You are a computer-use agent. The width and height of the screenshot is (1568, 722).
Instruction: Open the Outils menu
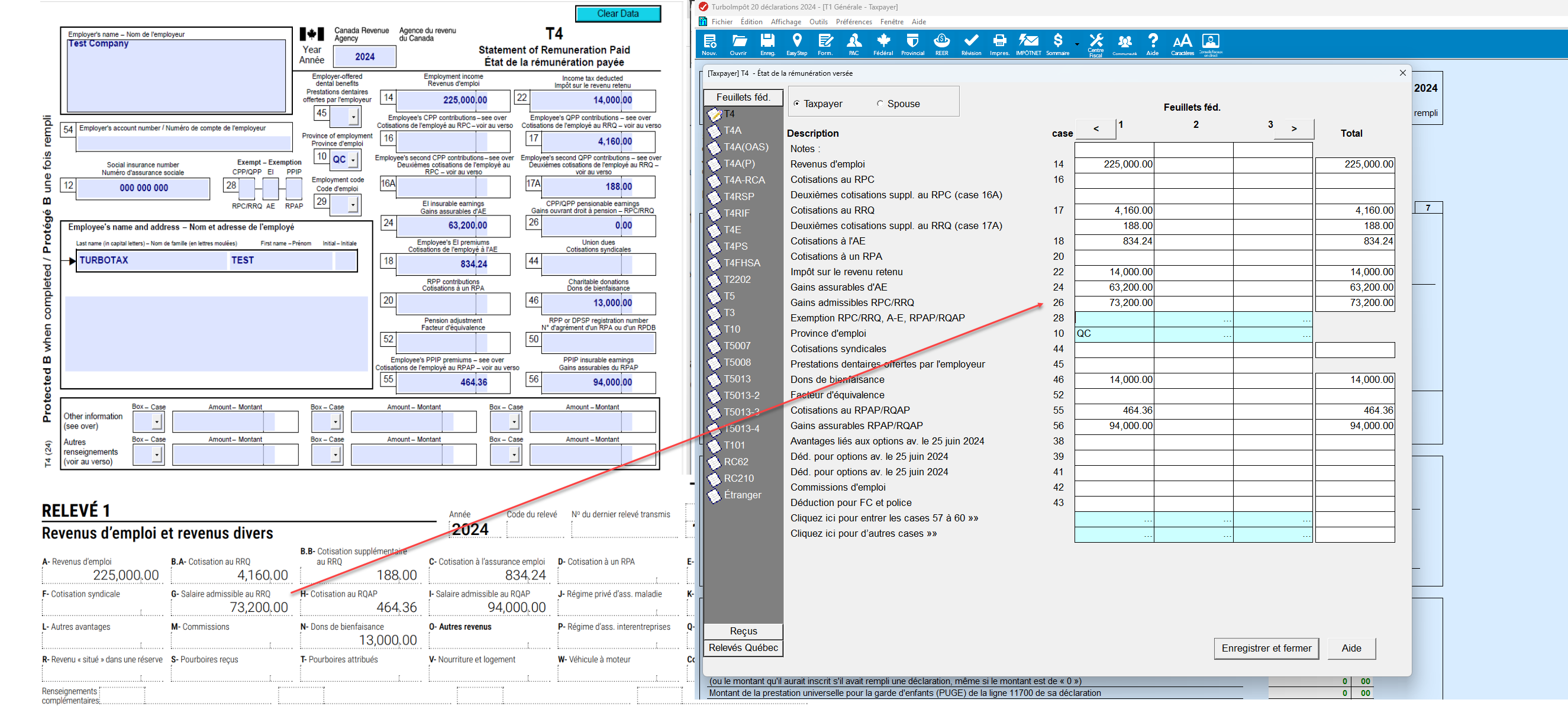tap(818, 22)
